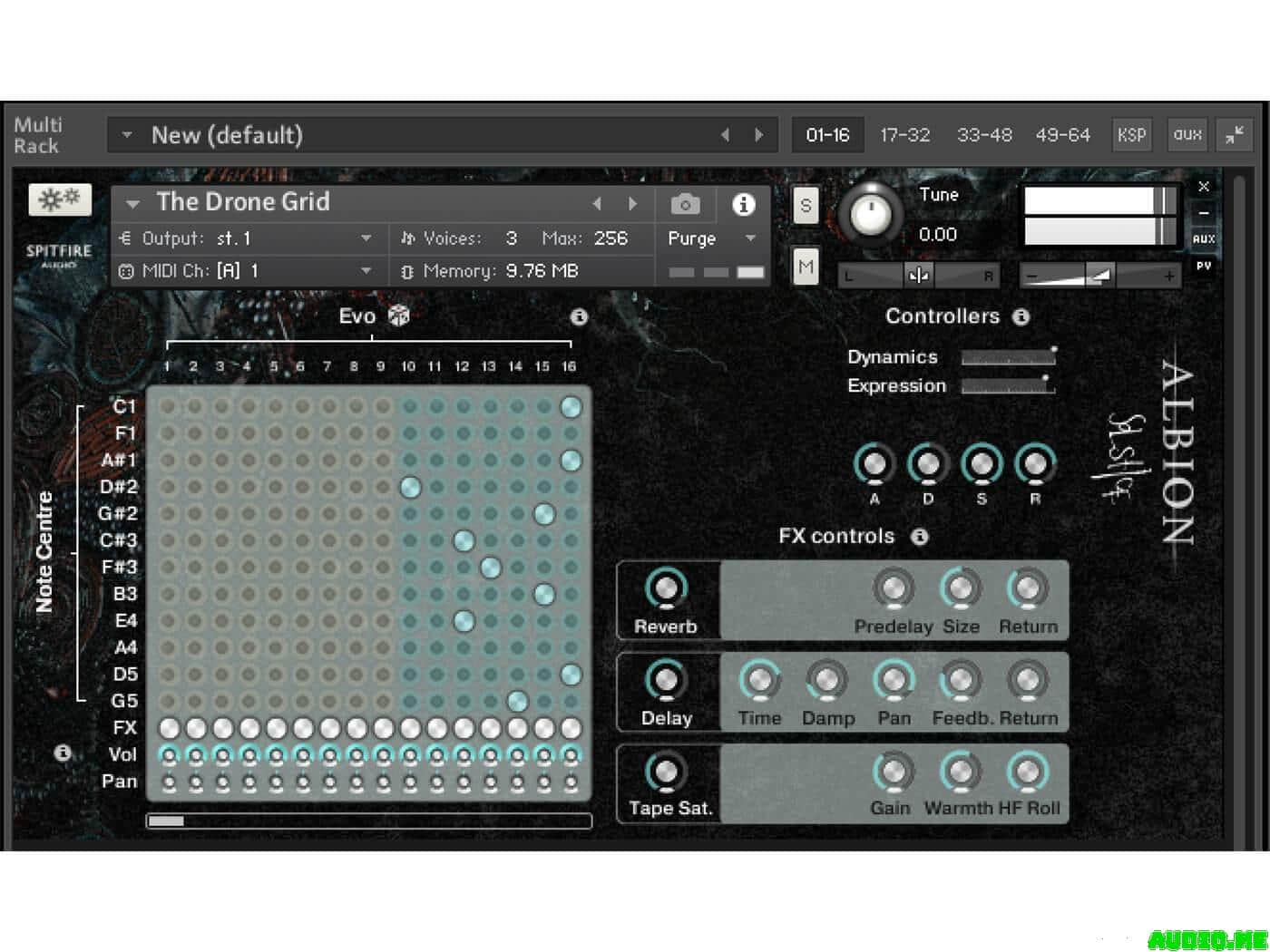This screenshot has width=1270, height=952.
Task: Minimize rack view icon in top right
Action: click(1235, 135)
